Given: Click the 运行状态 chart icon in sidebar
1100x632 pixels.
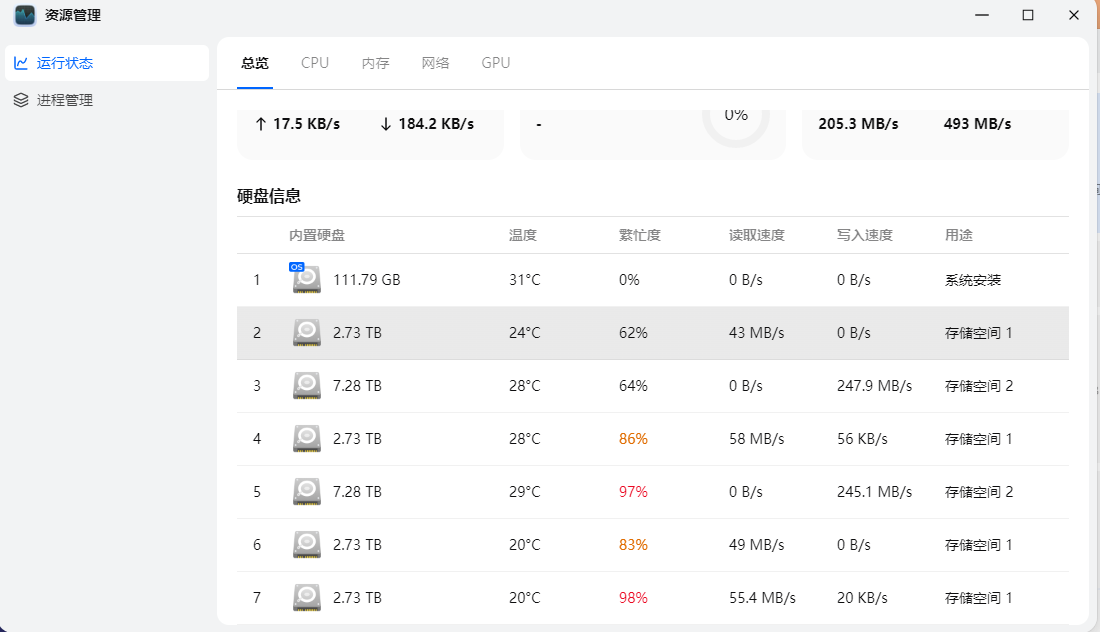Looking at the screenshot, I should click(21, 63).
